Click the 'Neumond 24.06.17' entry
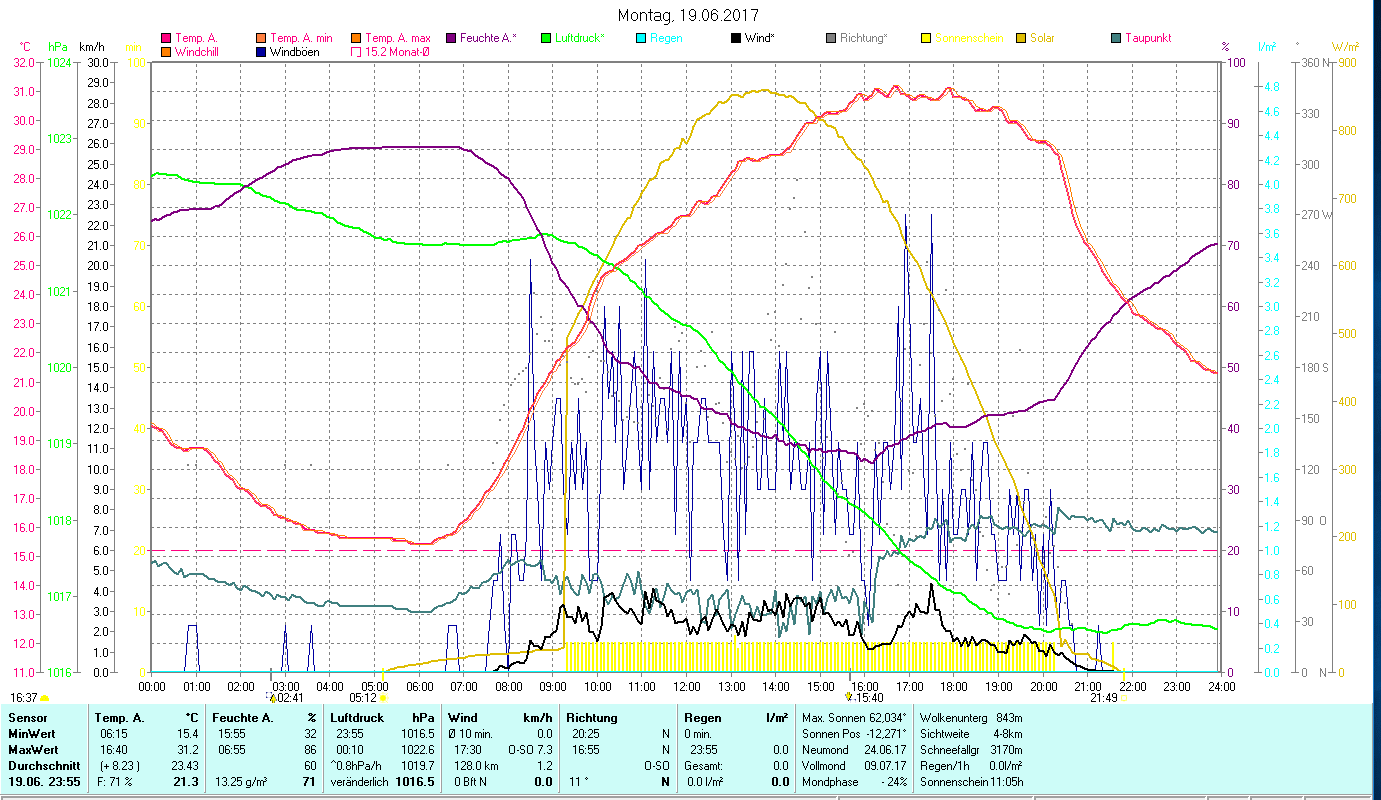Viewport: 1381px width, 800px height. click(853, 749)
